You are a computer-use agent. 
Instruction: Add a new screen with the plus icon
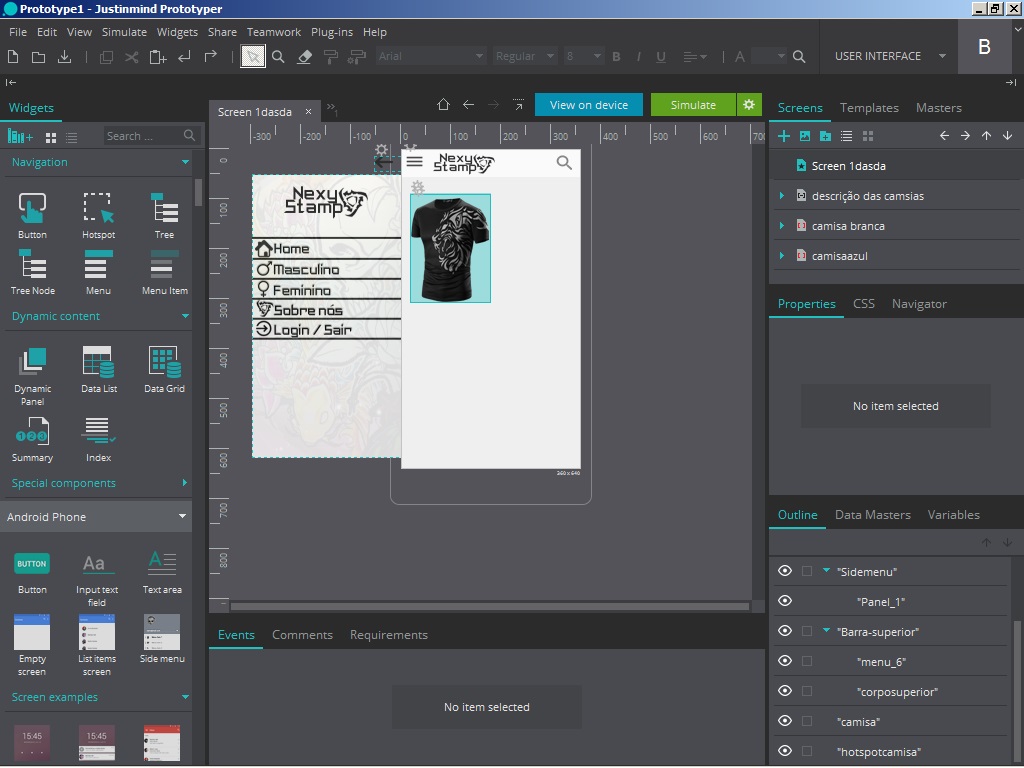click(784, 136)
